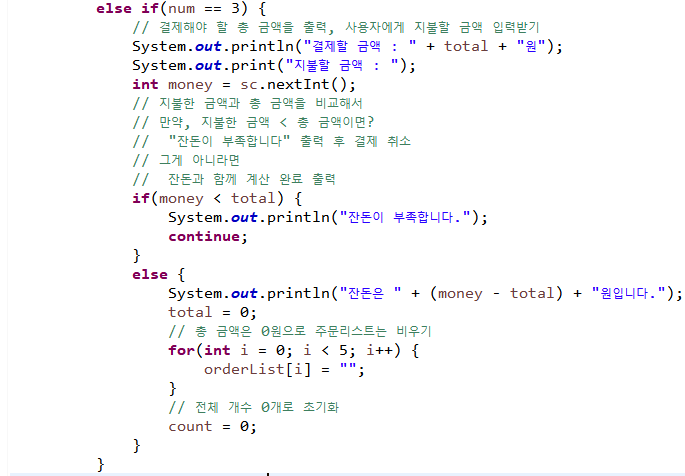Click the 'total = 0;' assignment line

pyautogui.click(x=212, y=312)
